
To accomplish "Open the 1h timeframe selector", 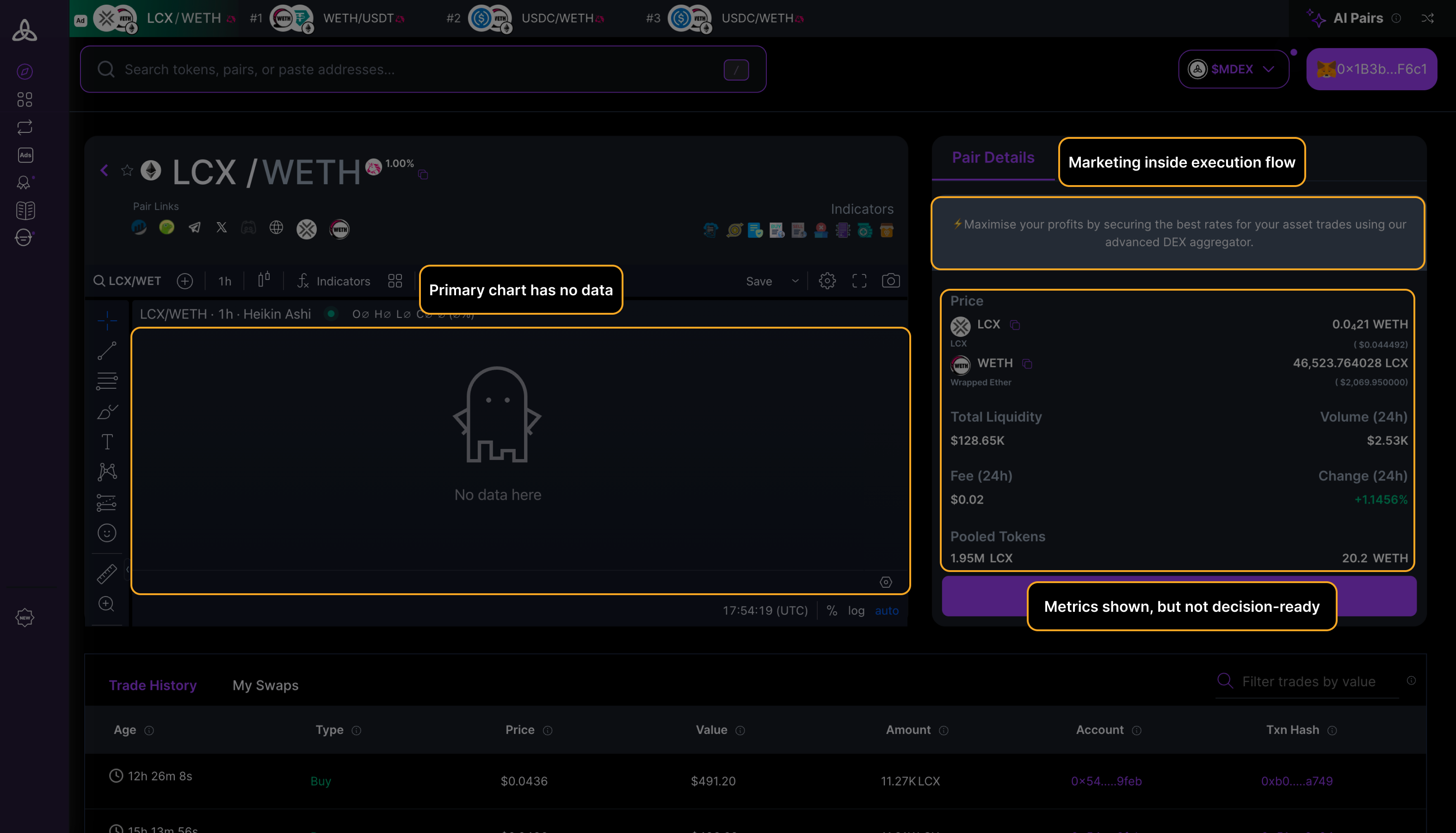I will (224, 281).
